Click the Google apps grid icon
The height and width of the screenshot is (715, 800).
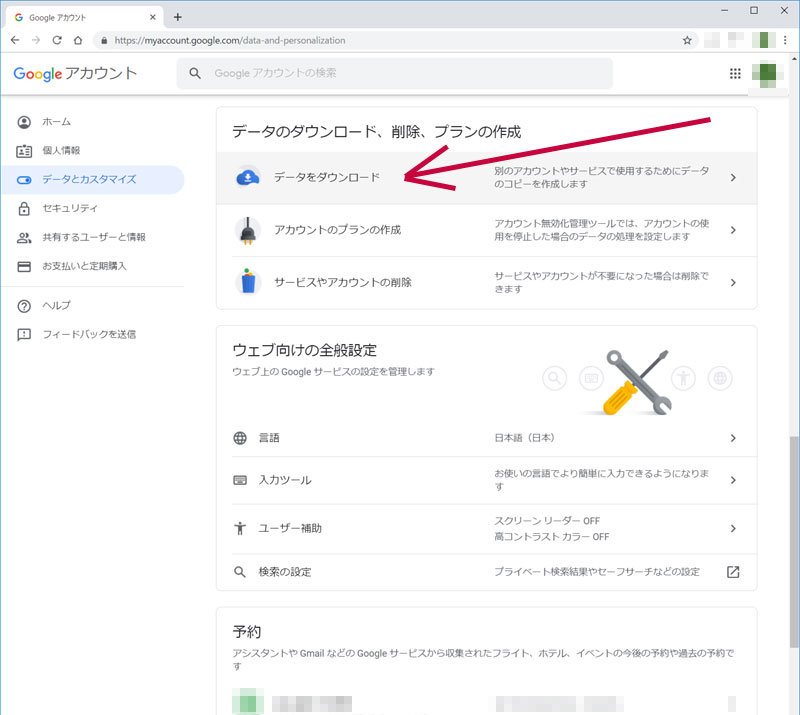click(x=735, y=73)
